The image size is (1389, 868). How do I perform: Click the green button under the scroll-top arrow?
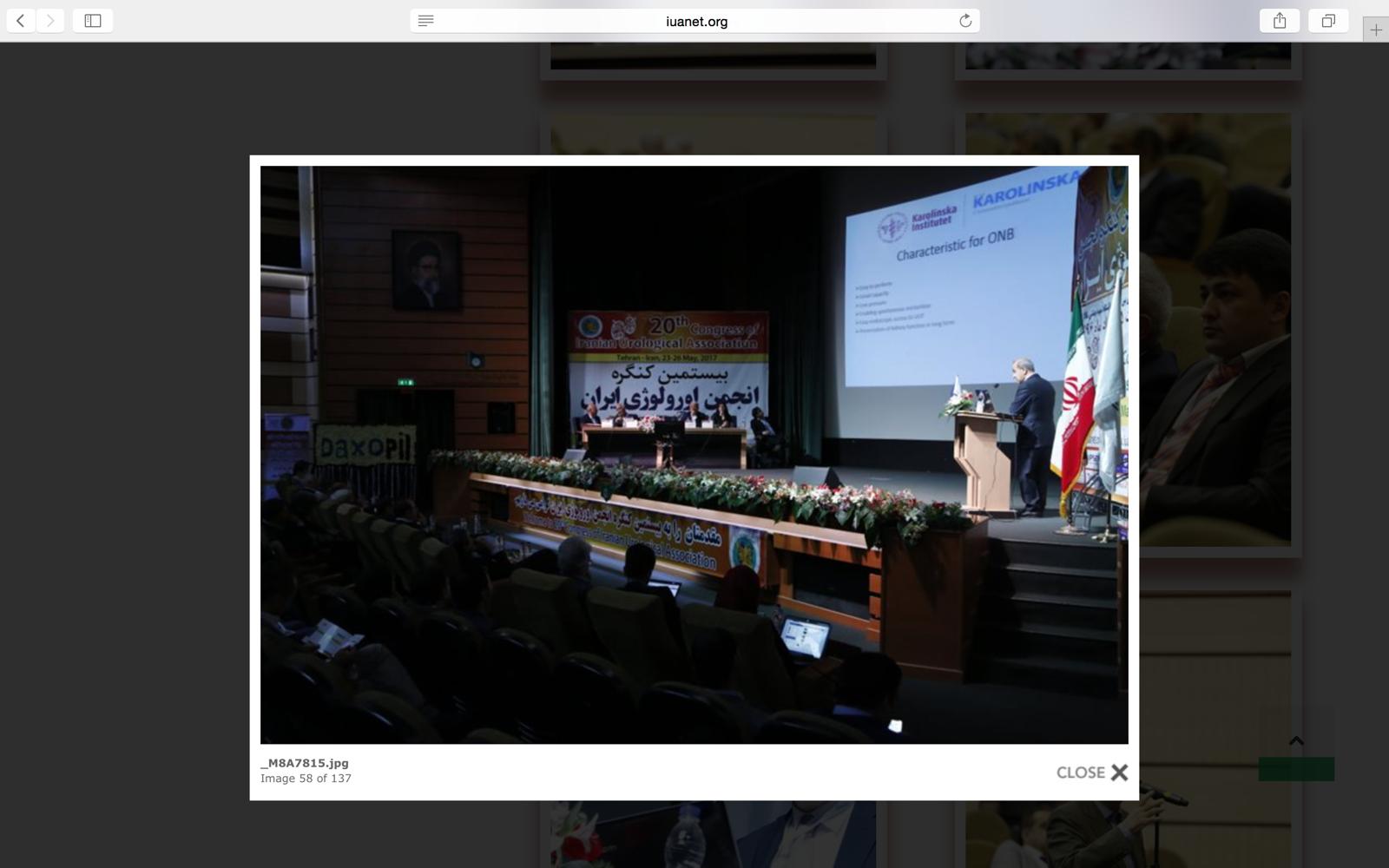point(1296,769)
